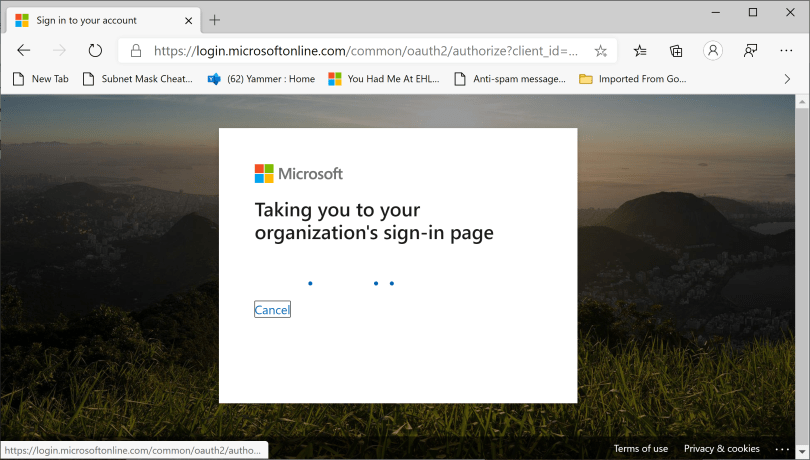Image resolution: width=810 pixels, height=460 pixels.
Task: Select the 'Sign in to your account' tab
Action: [100, 20]
